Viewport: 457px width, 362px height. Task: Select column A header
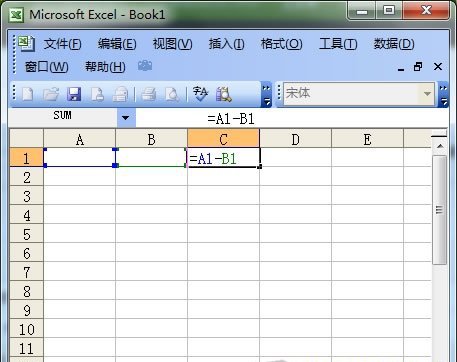pos(79,139)
